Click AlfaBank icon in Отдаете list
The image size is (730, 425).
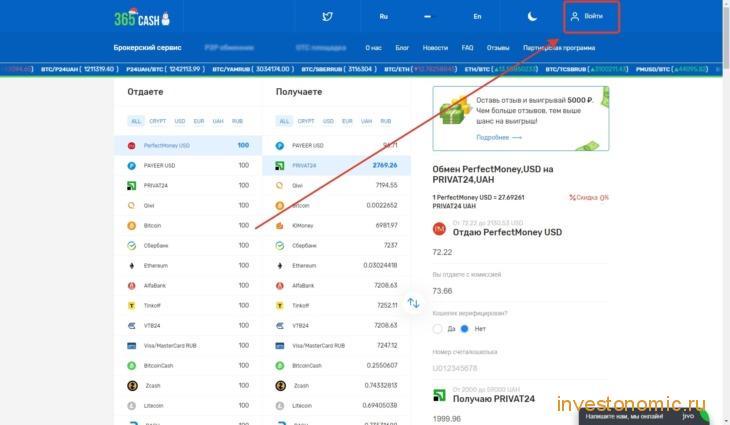tap(132, 286)
